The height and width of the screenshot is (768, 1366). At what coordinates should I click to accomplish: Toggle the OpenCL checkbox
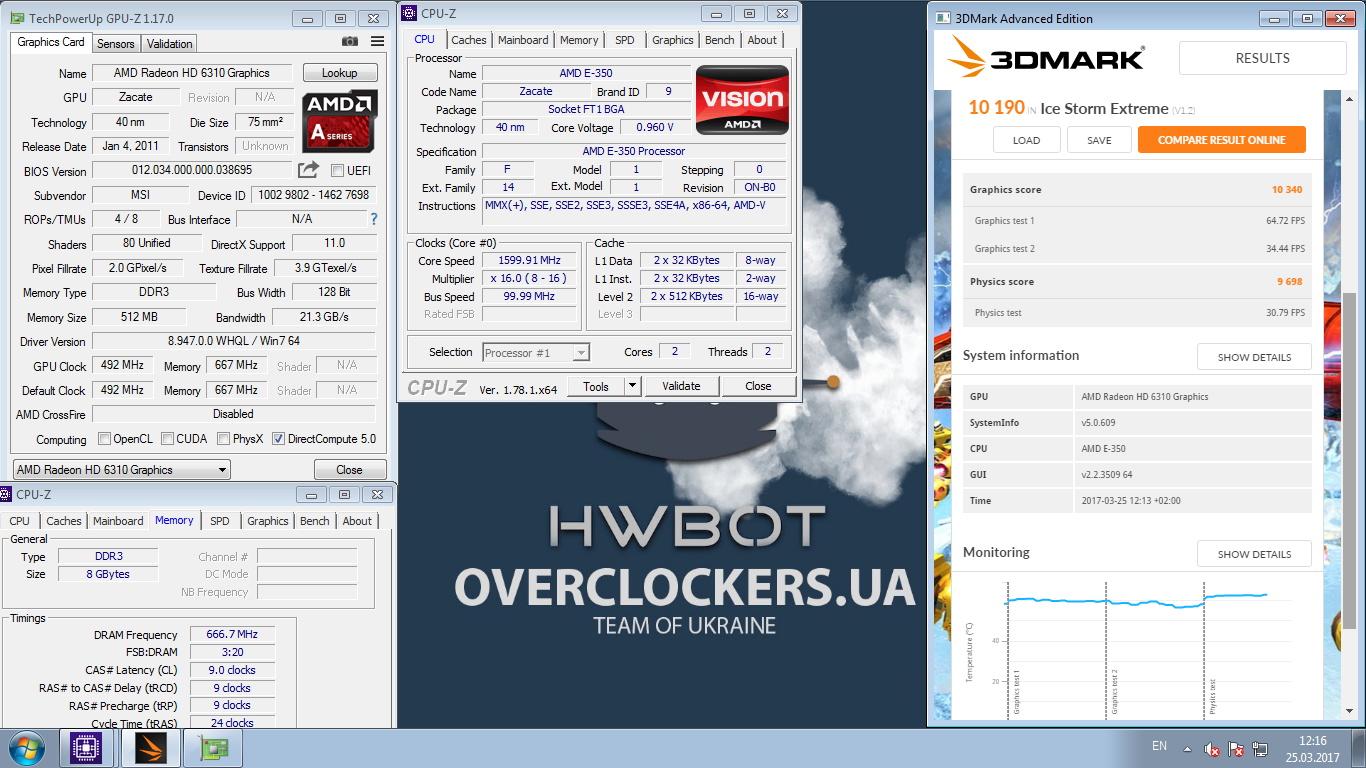pyautogui.click(x=104, y=439)
